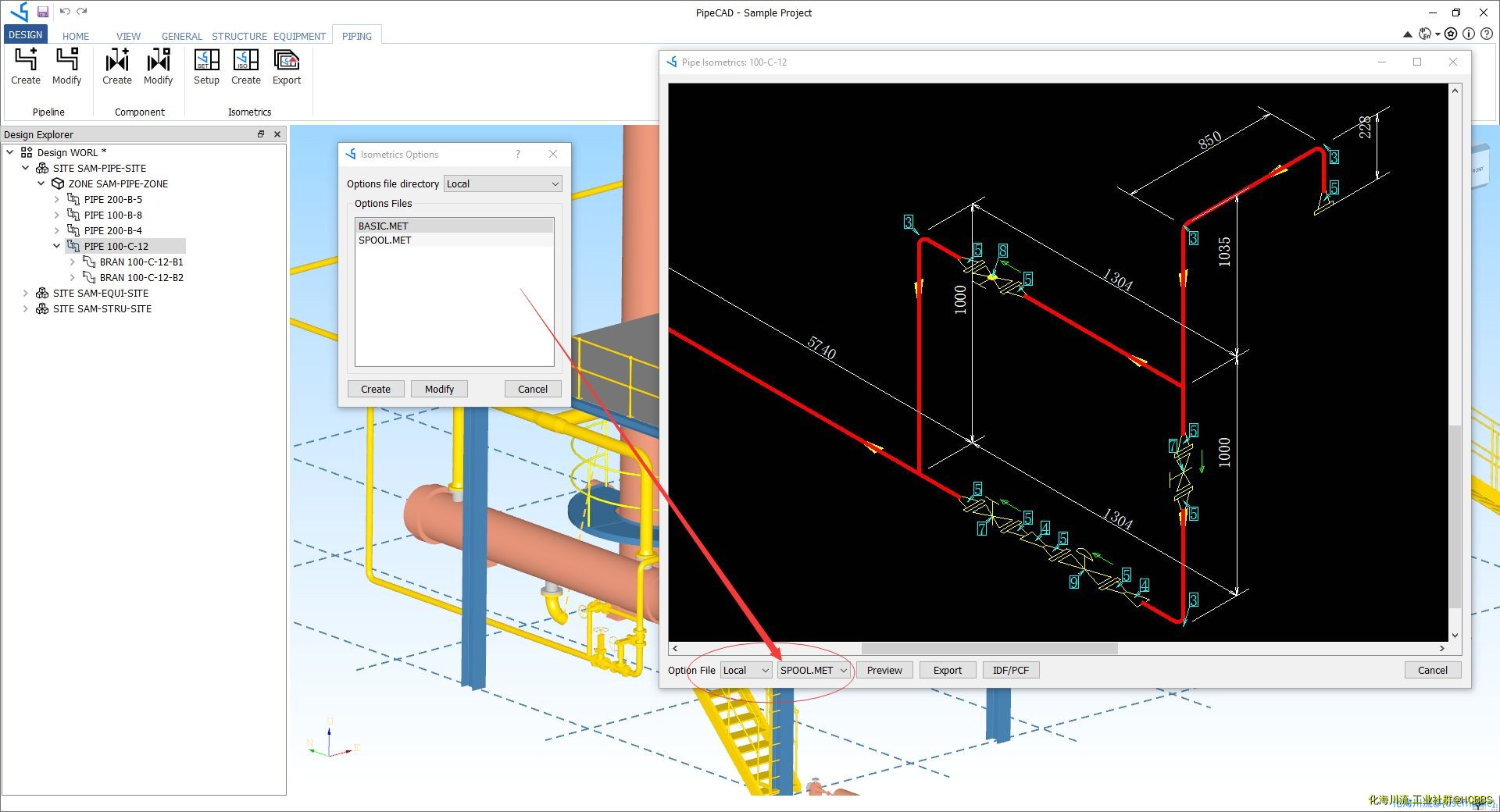
Task: Maximize the Pipe Isometrics window
Action: pos(1417,62)
